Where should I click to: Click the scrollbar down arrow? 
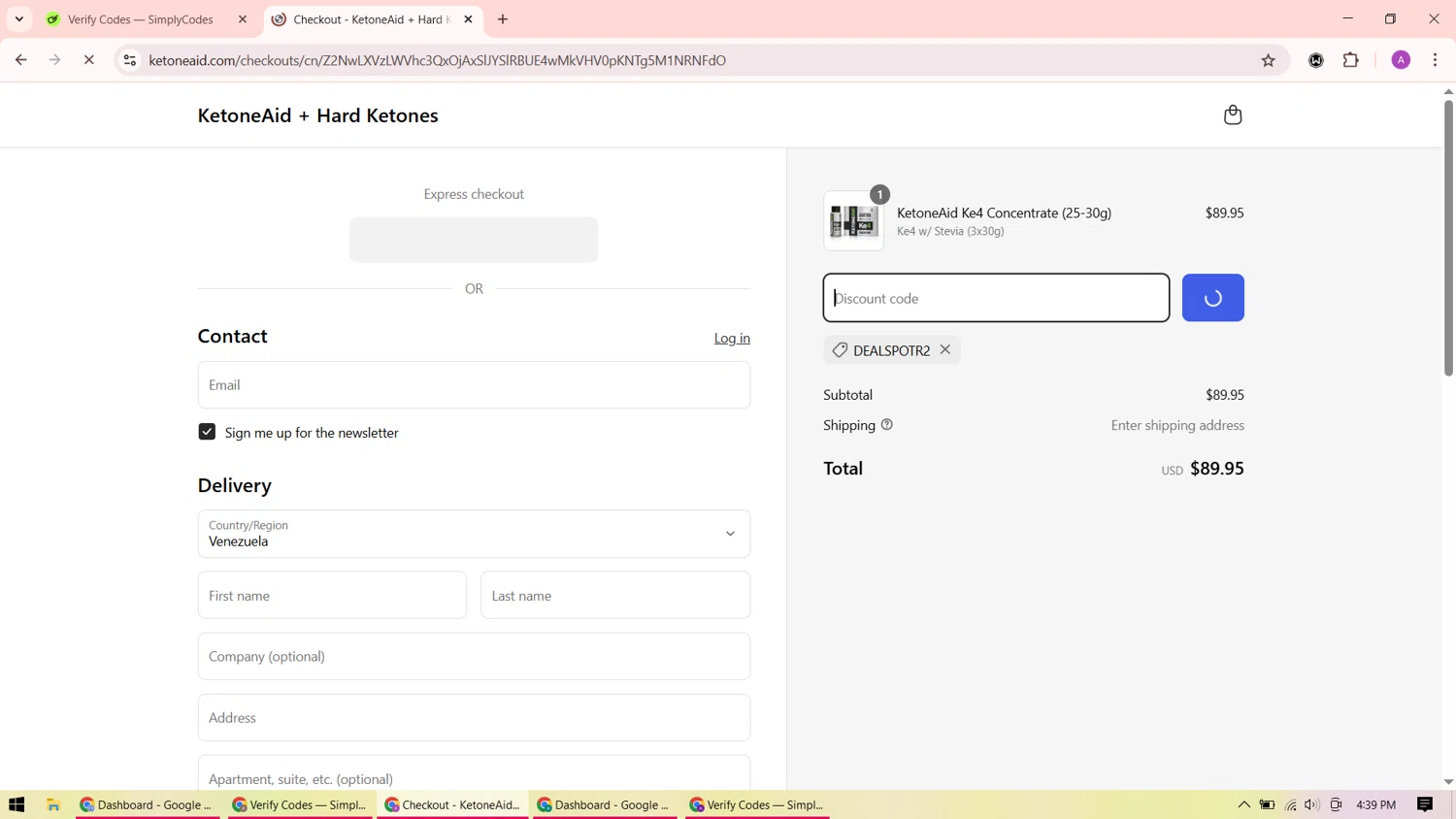[1448, 782]
